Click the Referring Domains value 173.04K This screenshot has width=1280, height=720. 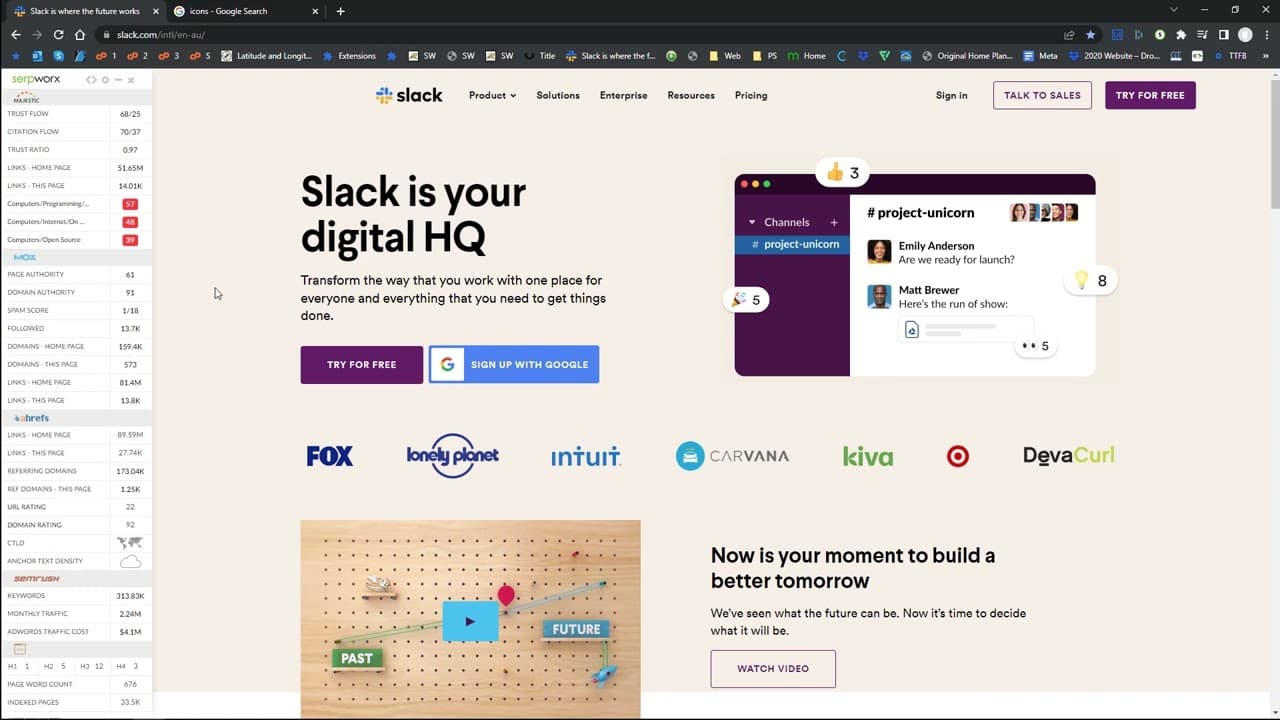tap(130, 471)
